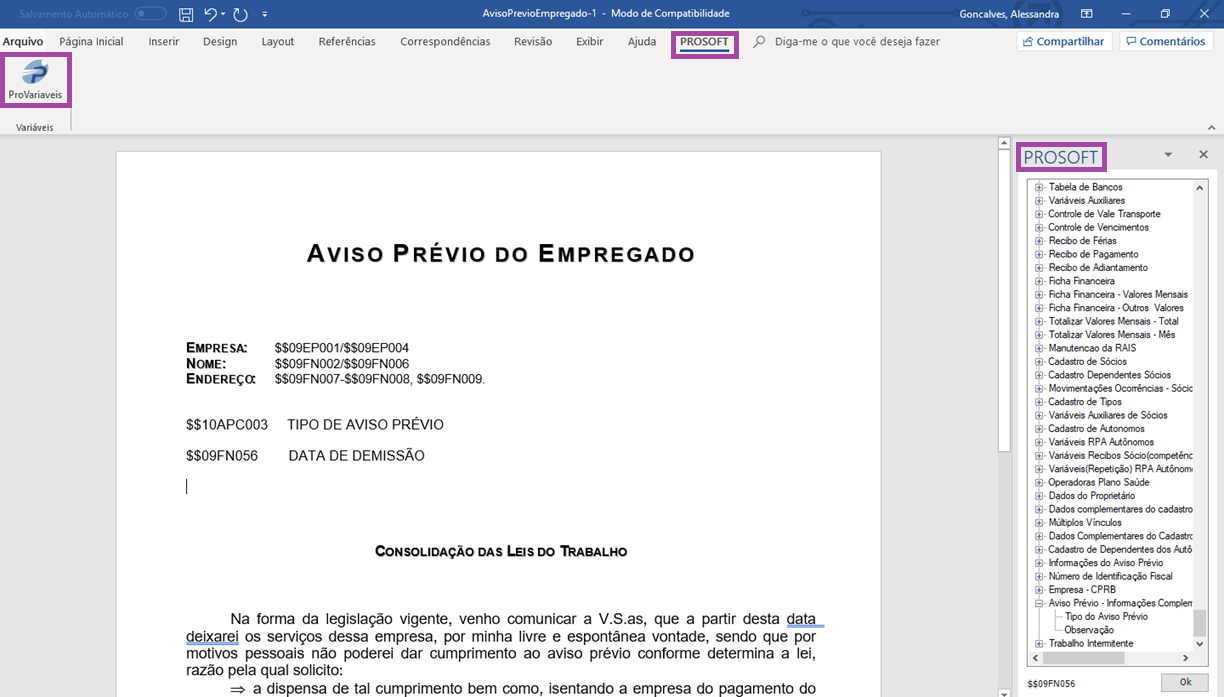Expand the Tabela de Bancos tree item
This screenshot has height=697, width=1224.
(1038, 186)
